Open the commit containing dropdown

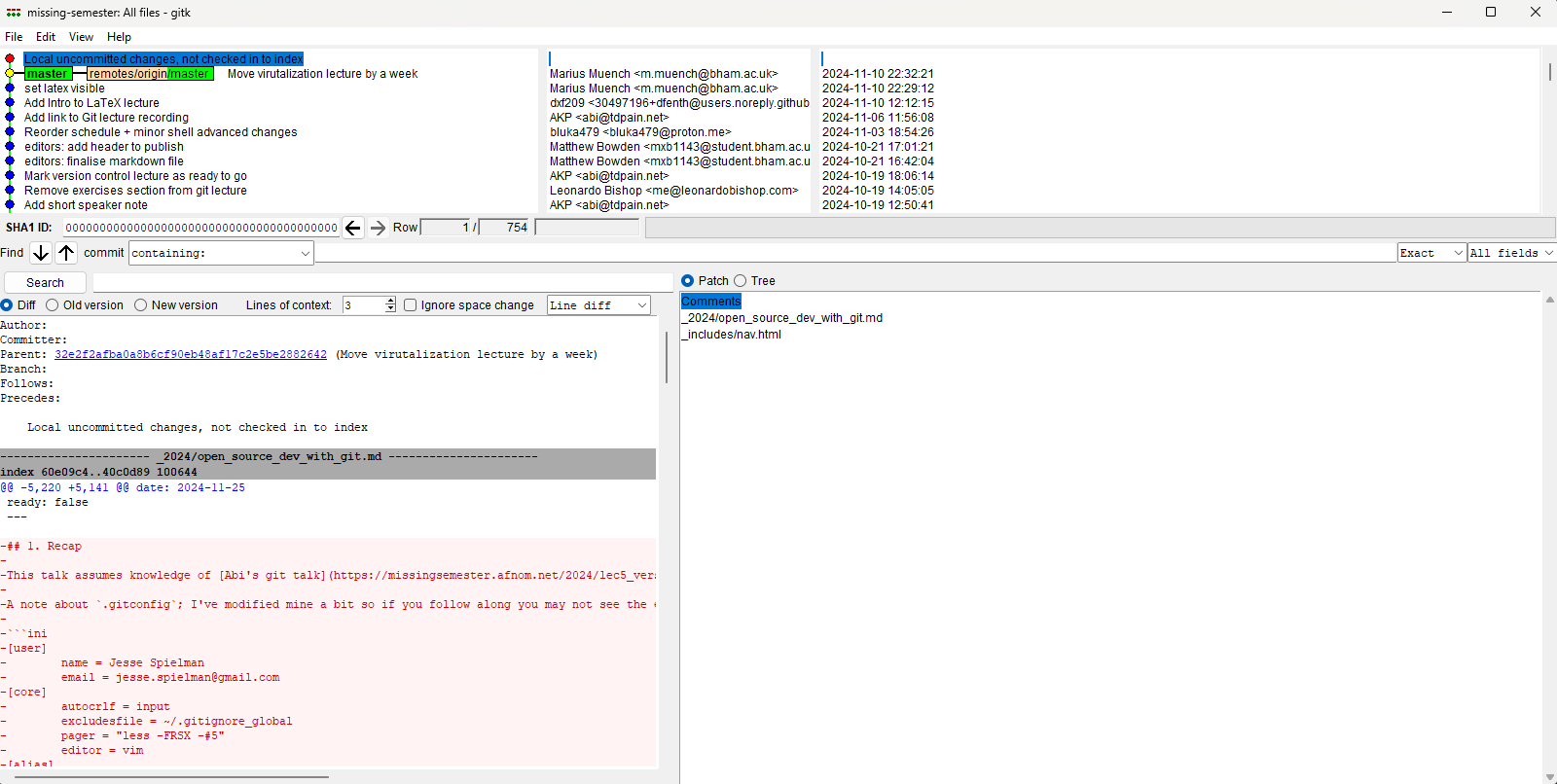point(221,253)
